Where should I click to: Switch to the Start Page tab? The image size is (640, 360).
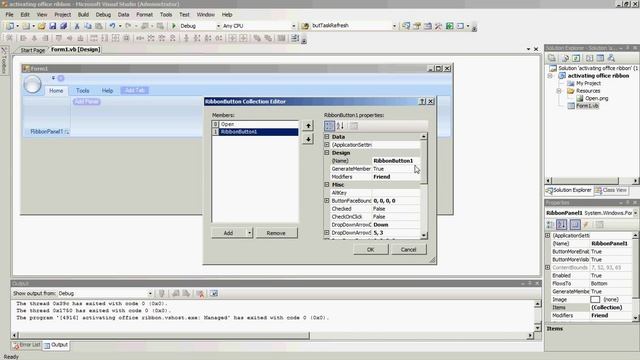click(33, 50)
